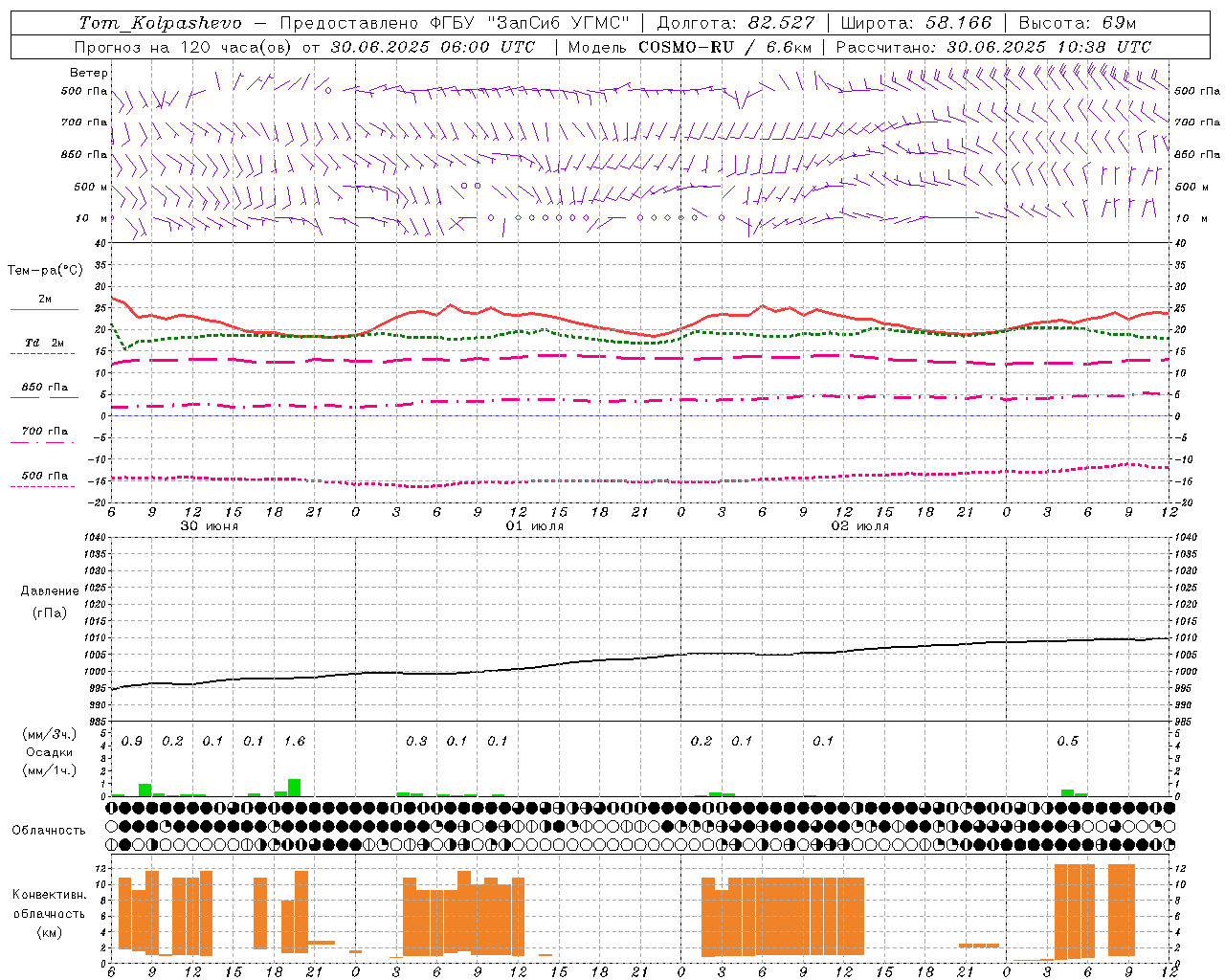Click the '700 гПа' temperature legend entry
This screenshot has width=1225, height=980.
coord(45,431)
